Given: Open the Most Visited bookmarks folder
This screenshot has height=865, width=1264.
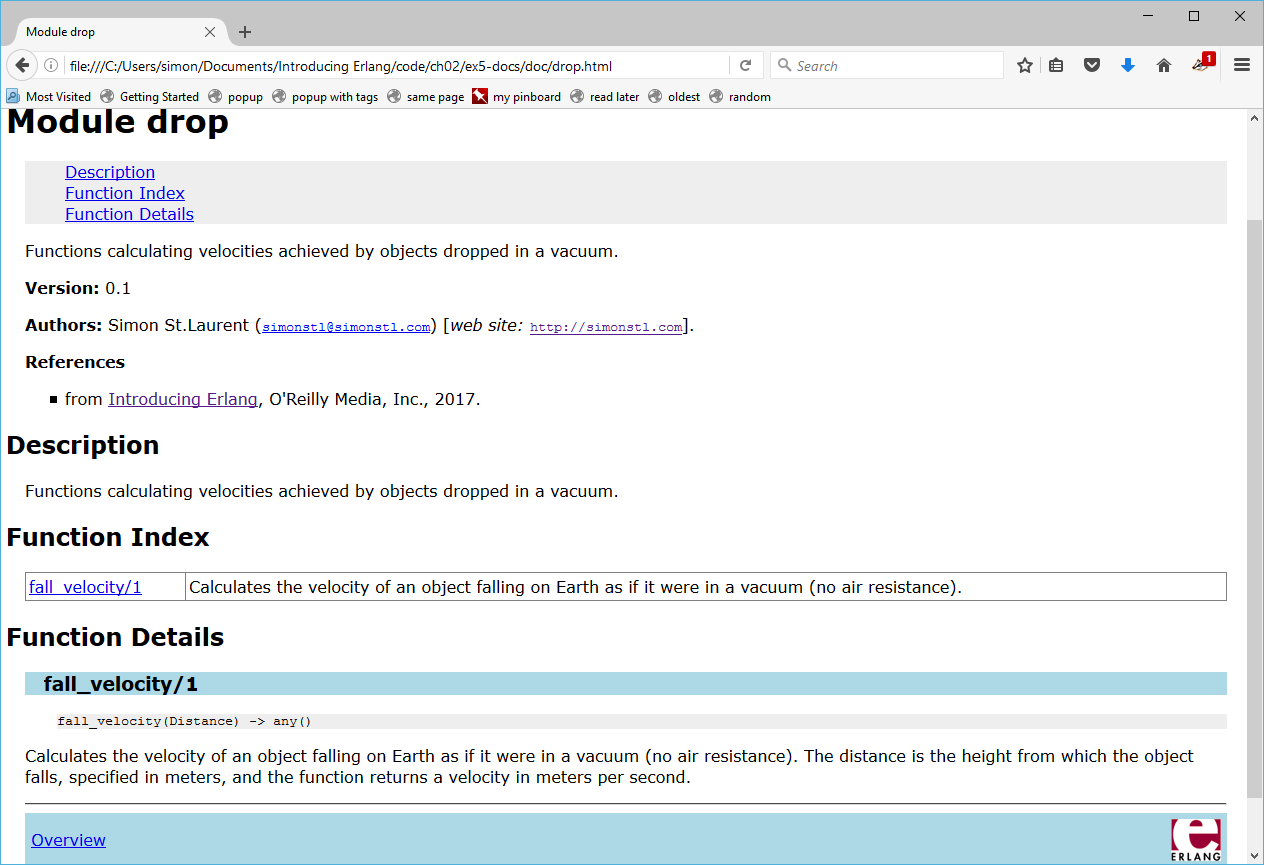Looking at the screenshot, I should pyautogui.click(x=49, y=97).
